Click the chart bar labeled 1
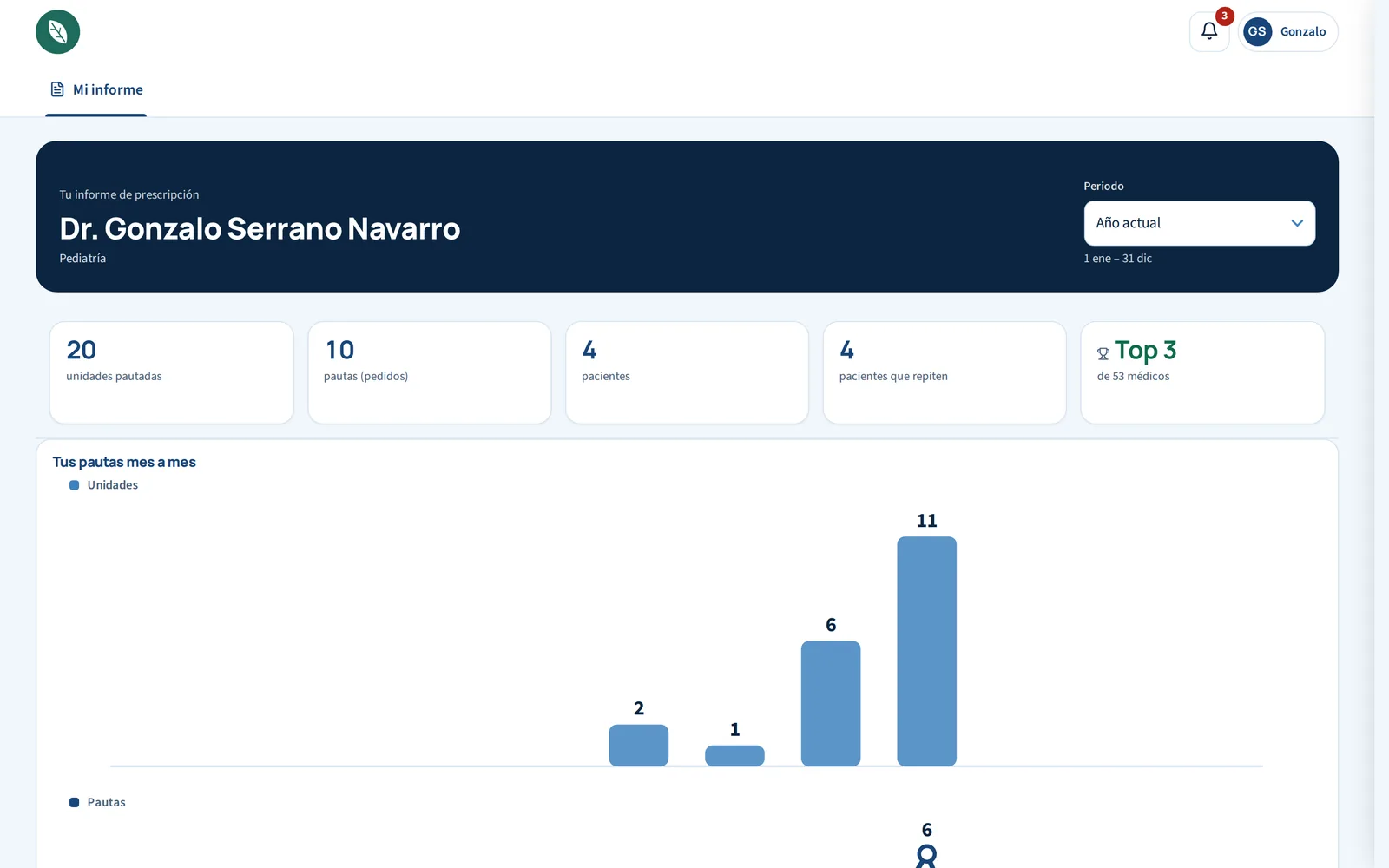This screenshot has height=868, width=1389. (x=734, y=756)
